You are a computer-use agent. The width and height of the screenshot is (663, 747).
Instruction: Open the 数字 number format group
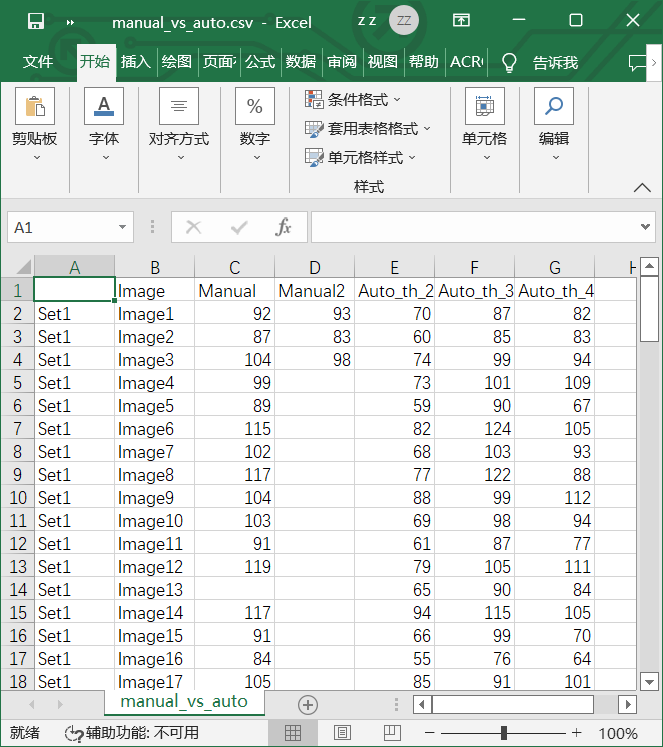[255, 125]
